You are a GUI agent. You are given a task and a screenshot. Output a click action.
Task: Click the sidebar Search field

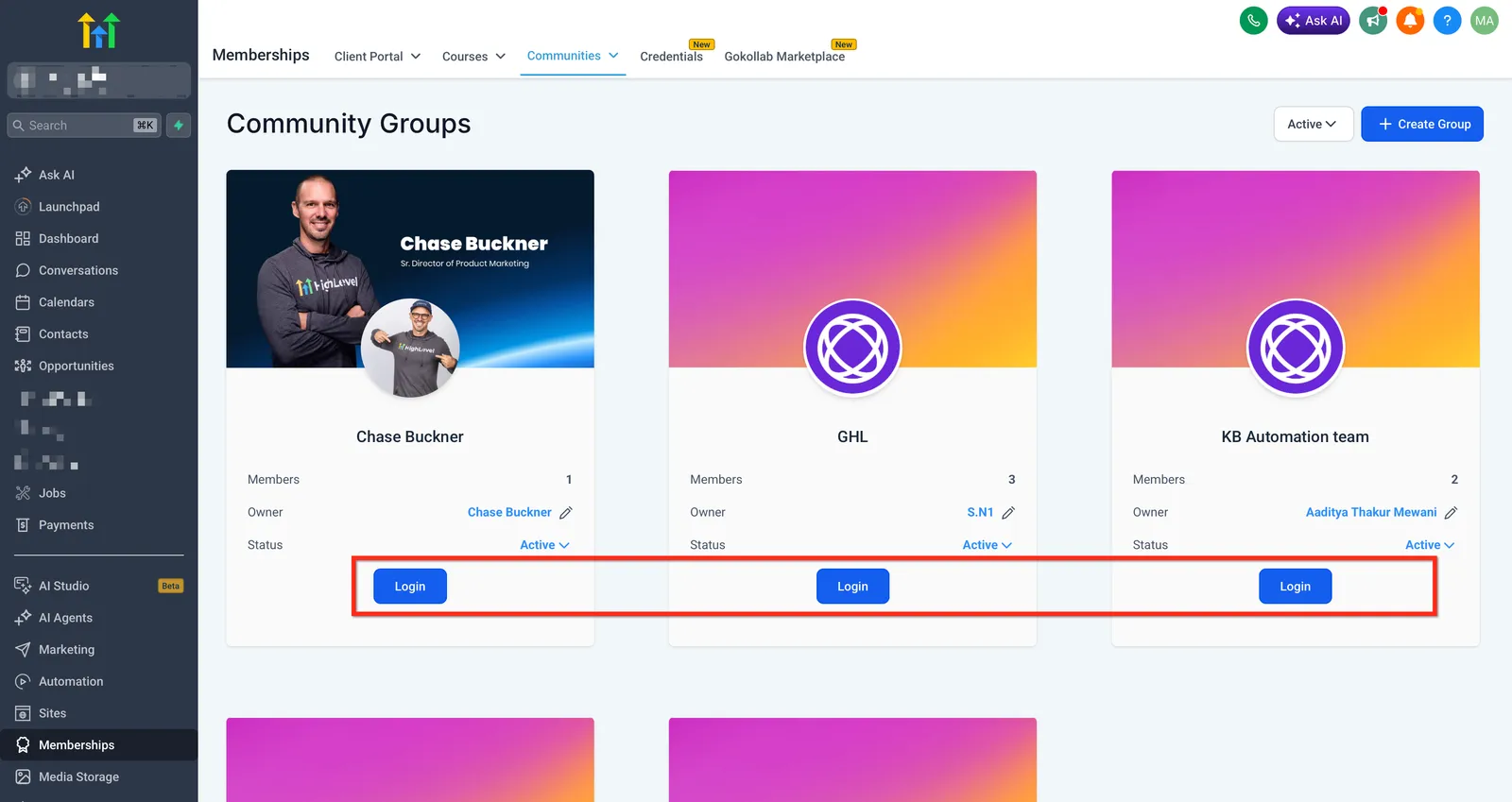[84, 126]
